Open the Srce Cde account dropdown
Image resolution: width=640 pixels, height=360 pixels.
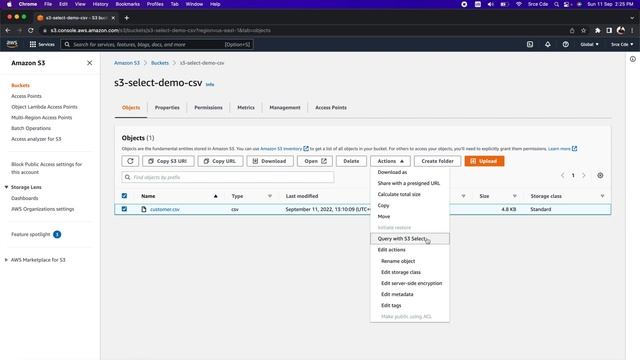pos(622,44)
